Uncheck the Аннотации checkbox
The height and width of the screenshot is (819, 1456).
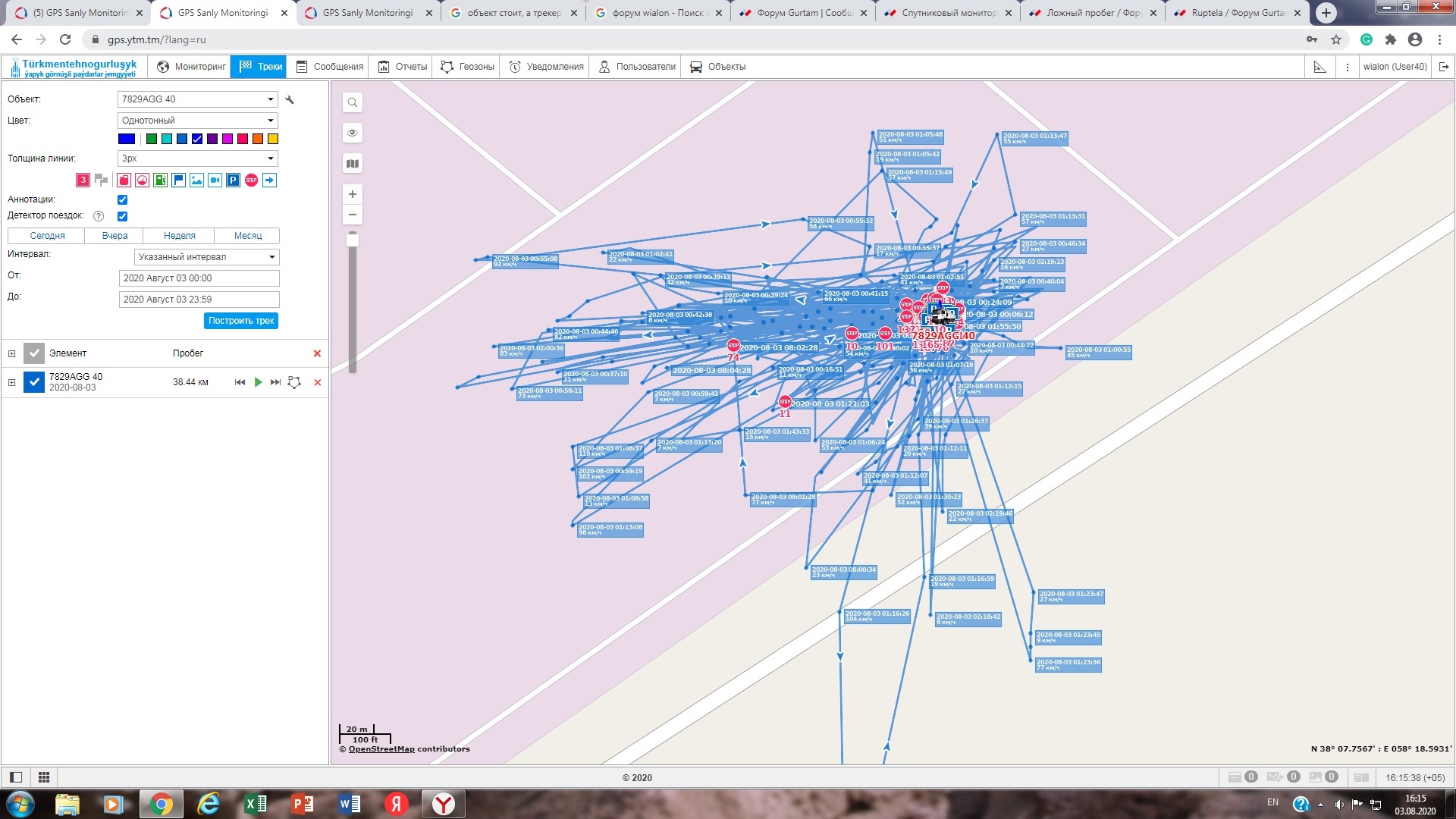pos(123,199)
